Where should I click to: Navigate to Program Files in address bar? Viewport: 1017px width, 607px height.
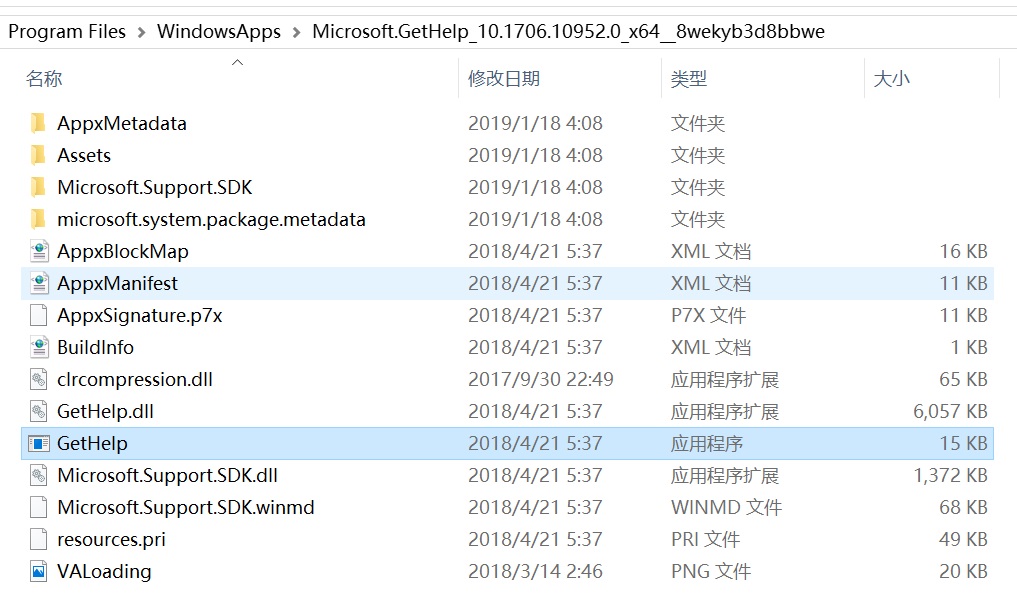tap(67, 31)
